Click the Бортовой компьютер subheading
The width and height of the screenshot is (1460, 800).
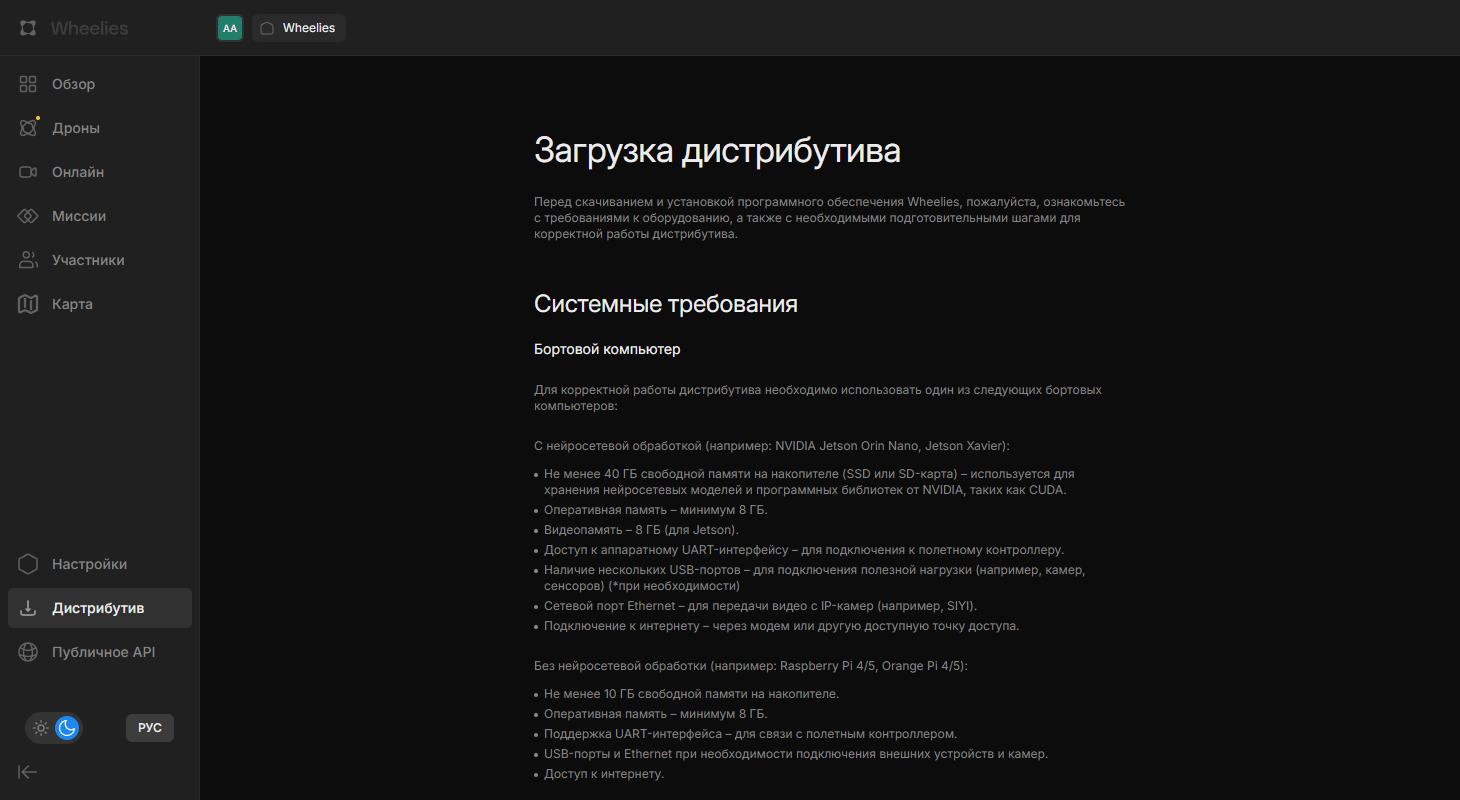(607, 349)
